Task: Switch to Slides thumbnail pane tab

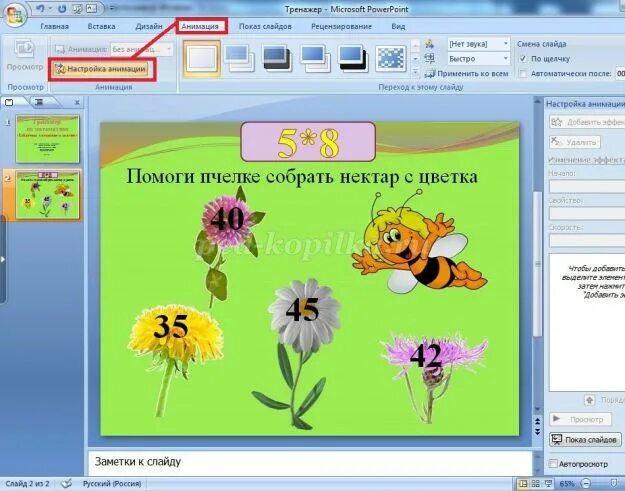Action: (x=9, y=102)
